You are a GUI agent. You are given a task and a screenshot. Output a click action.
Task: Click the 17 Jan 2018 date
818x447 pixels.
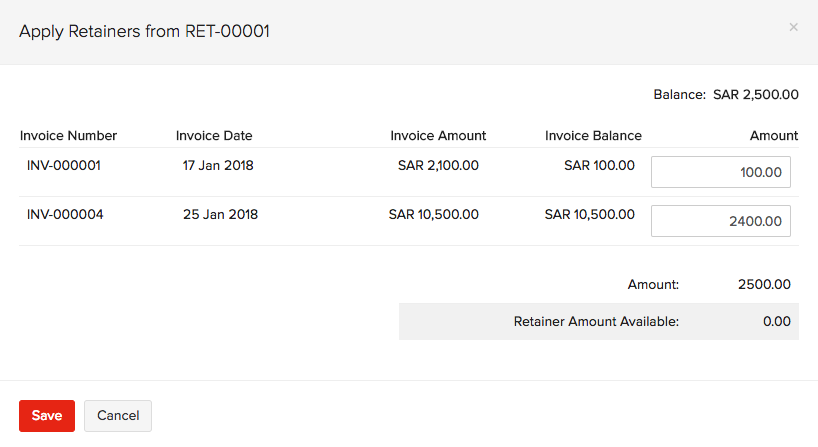[218, 165]
